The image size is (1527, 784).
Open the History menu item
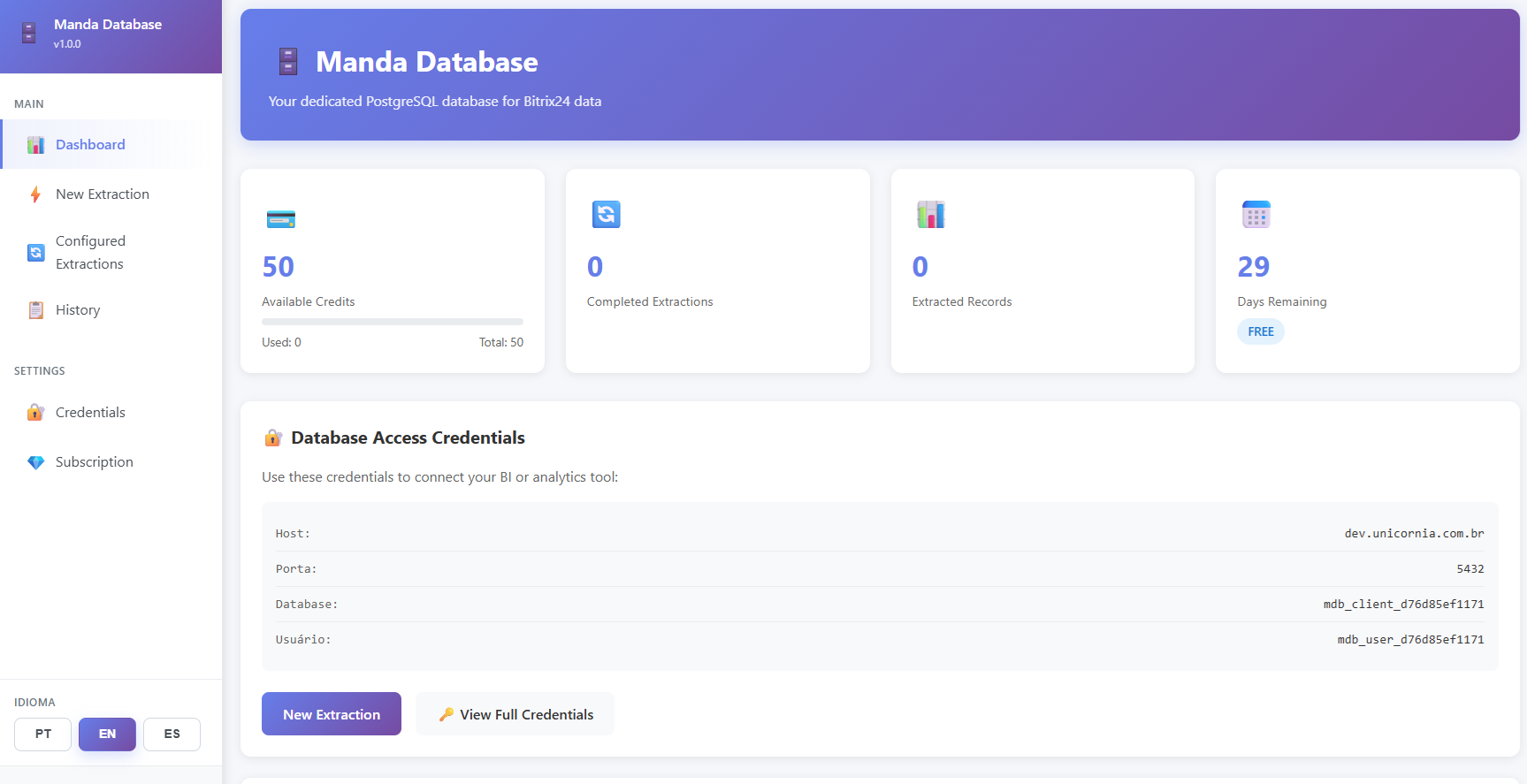[78, 310]
